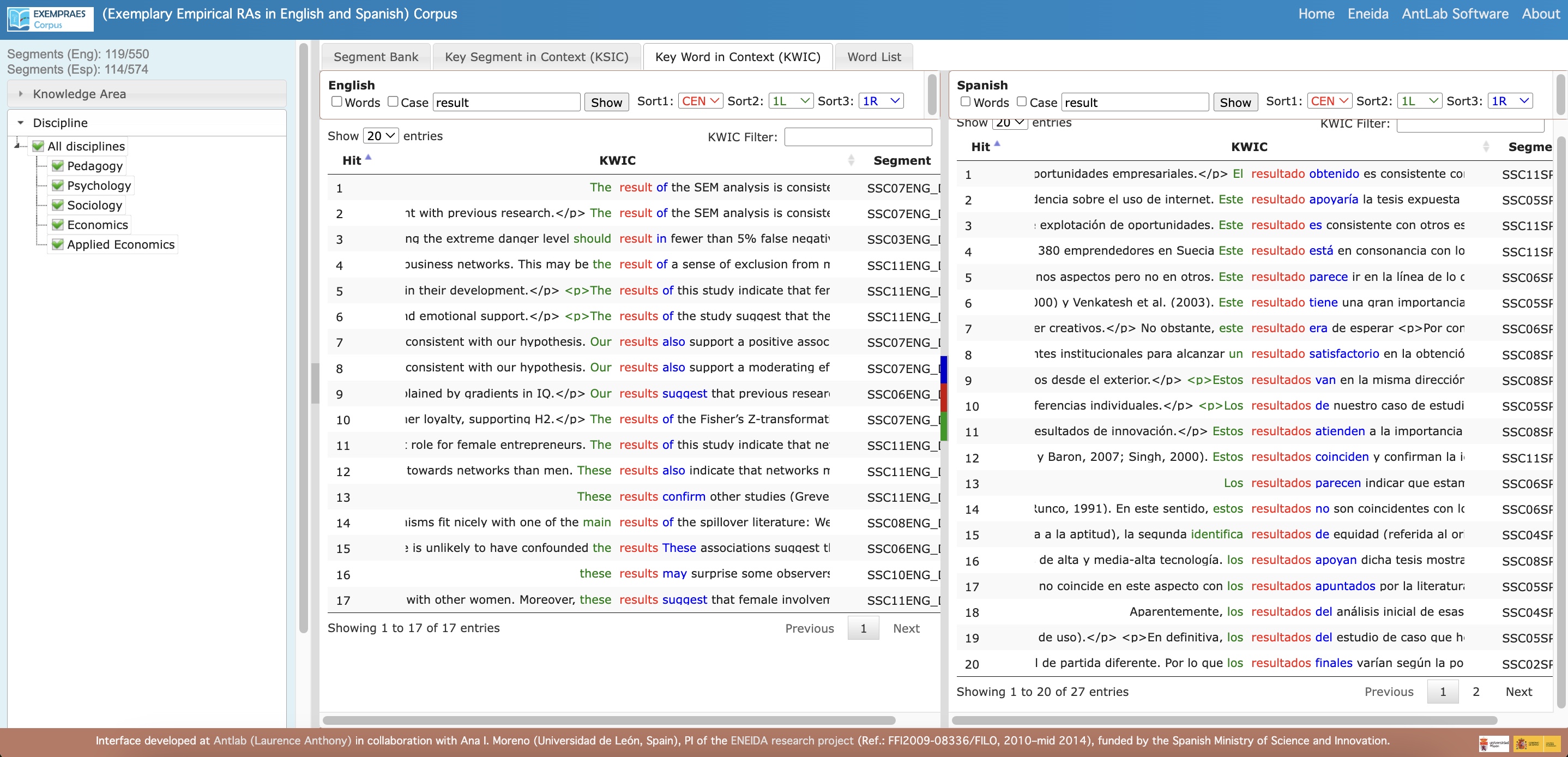The image size is (1568, 757).
Task: Toggle English Words checkbox
Action: (334, 101)
